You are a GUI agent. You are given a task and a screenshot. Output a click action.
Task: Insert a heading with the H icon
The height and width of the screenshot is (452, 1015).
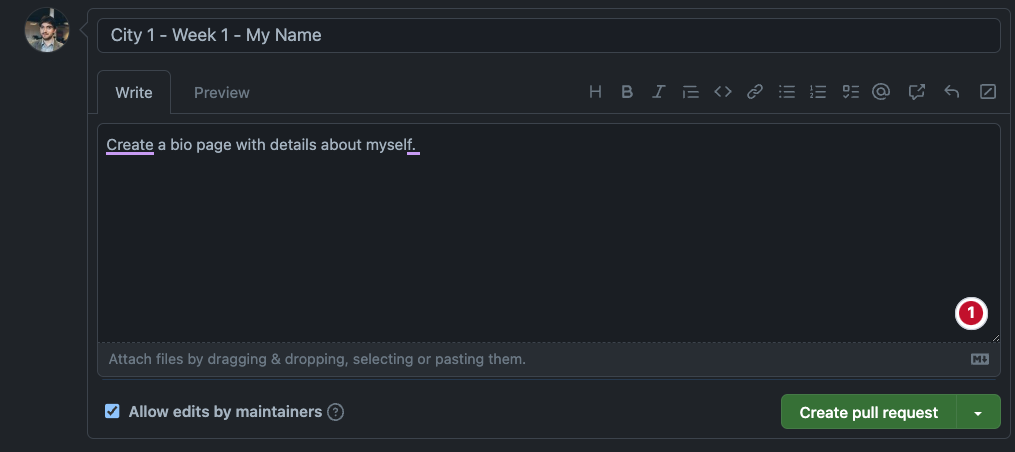click(595, 92)
